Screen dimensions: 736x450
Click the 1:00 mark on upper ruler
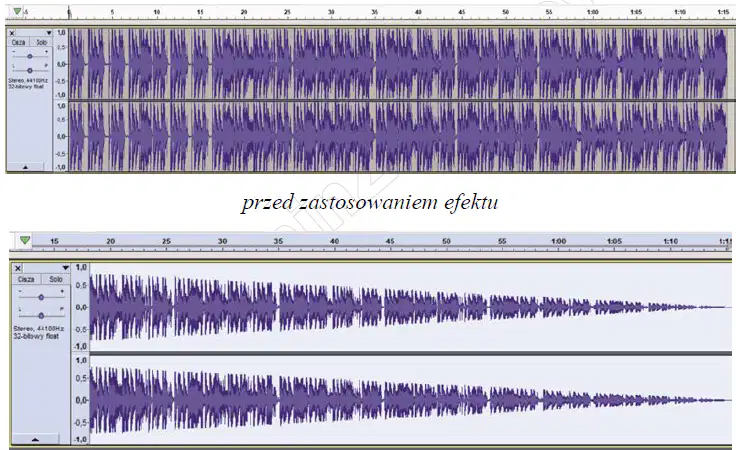click(592, 12)
